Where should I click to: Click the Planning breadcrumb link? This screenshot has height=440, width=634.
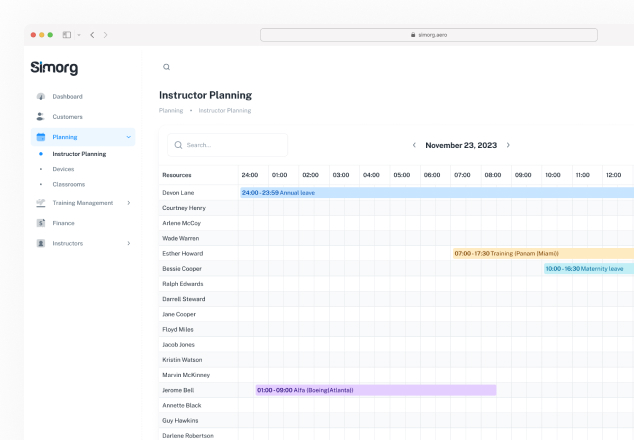click(x=171, y=110)
